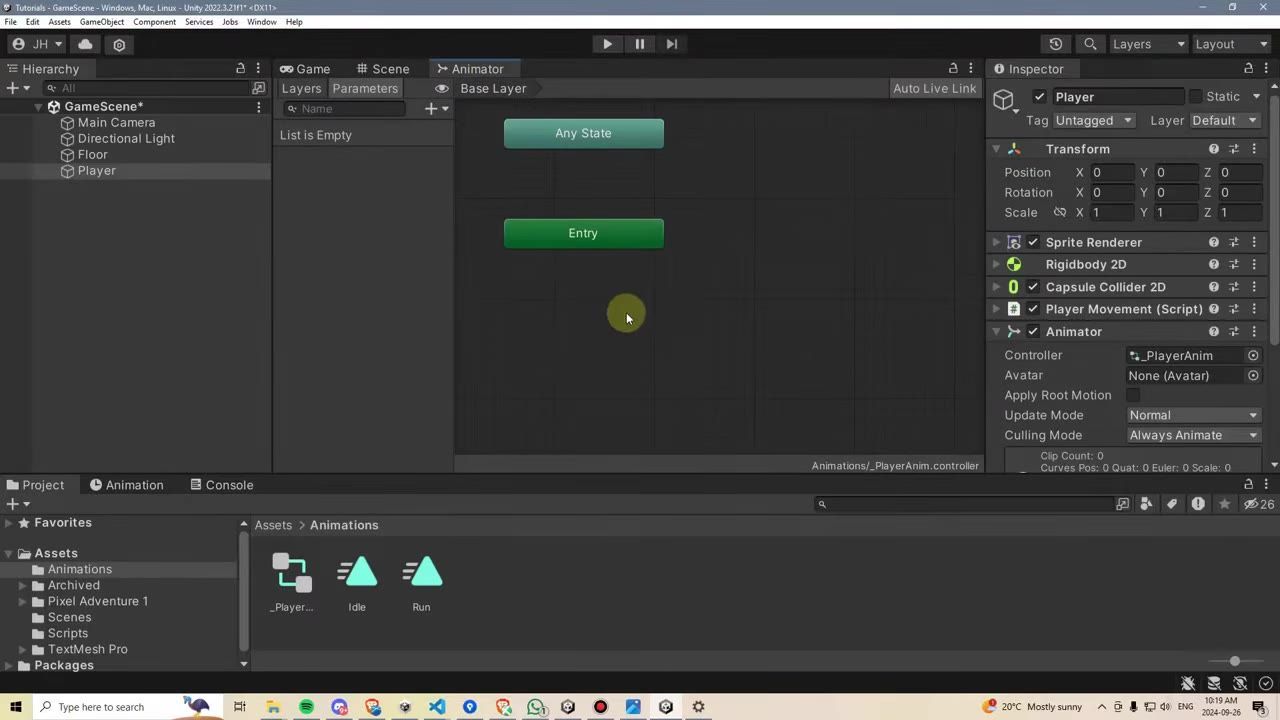1280x720 pixels.
Task: Toggle hidden packages visibility count icon
Action: [1259, 504]
